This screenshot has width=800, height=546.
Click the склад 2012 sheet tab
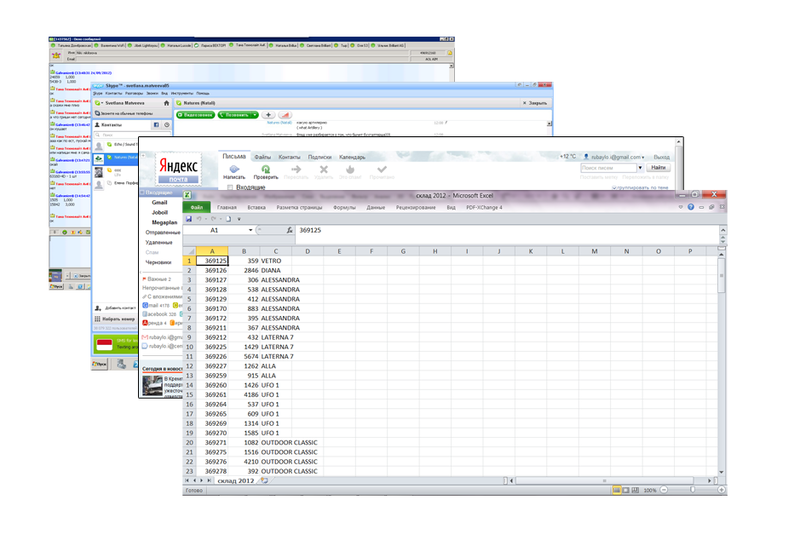[x=236, y=481]
